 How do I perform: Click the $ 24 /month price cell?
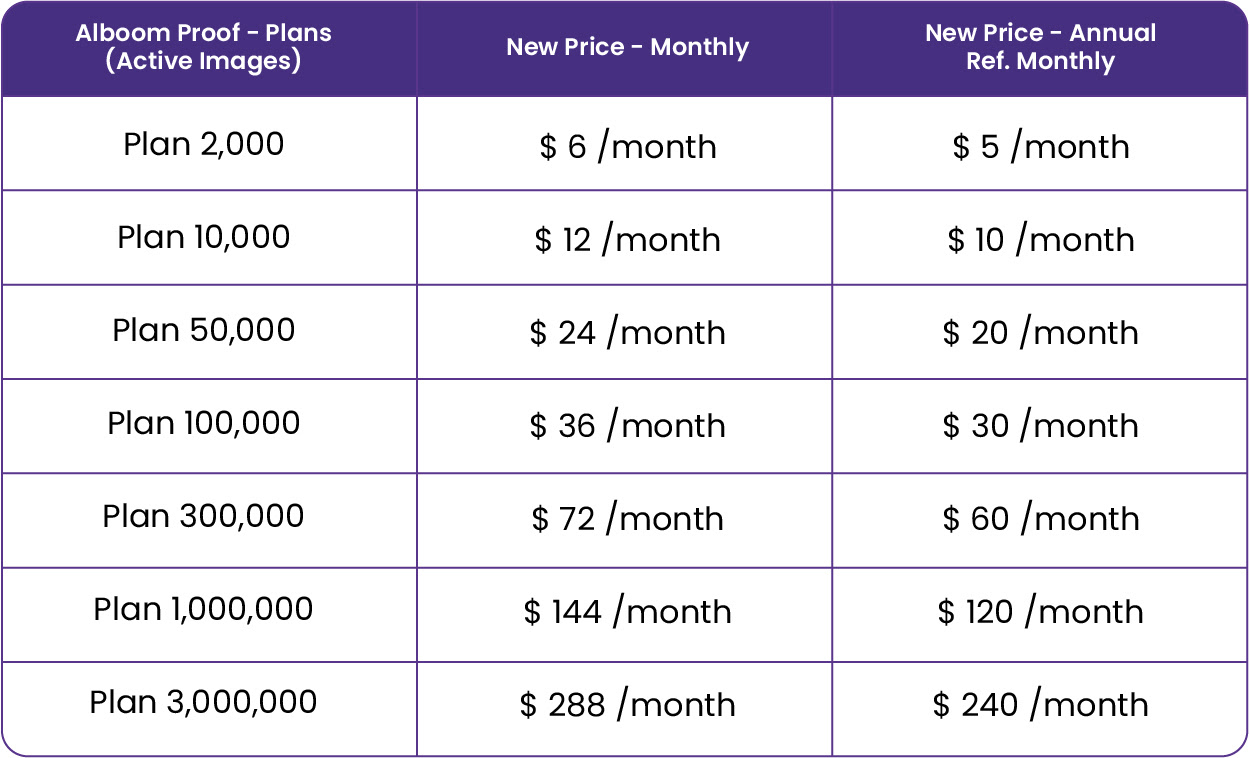coord(628,333)
